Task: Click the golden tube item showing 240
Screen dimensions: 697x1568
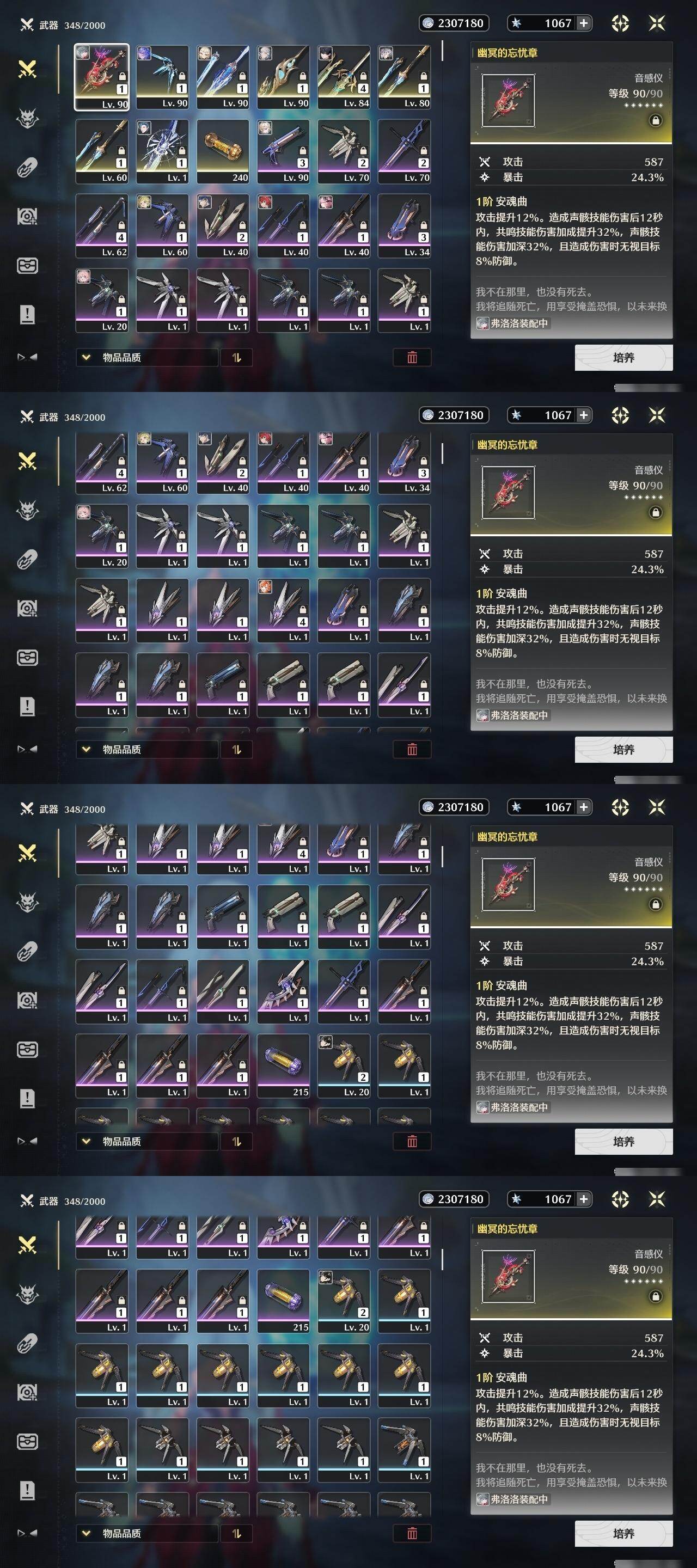Action: [223, 151]
